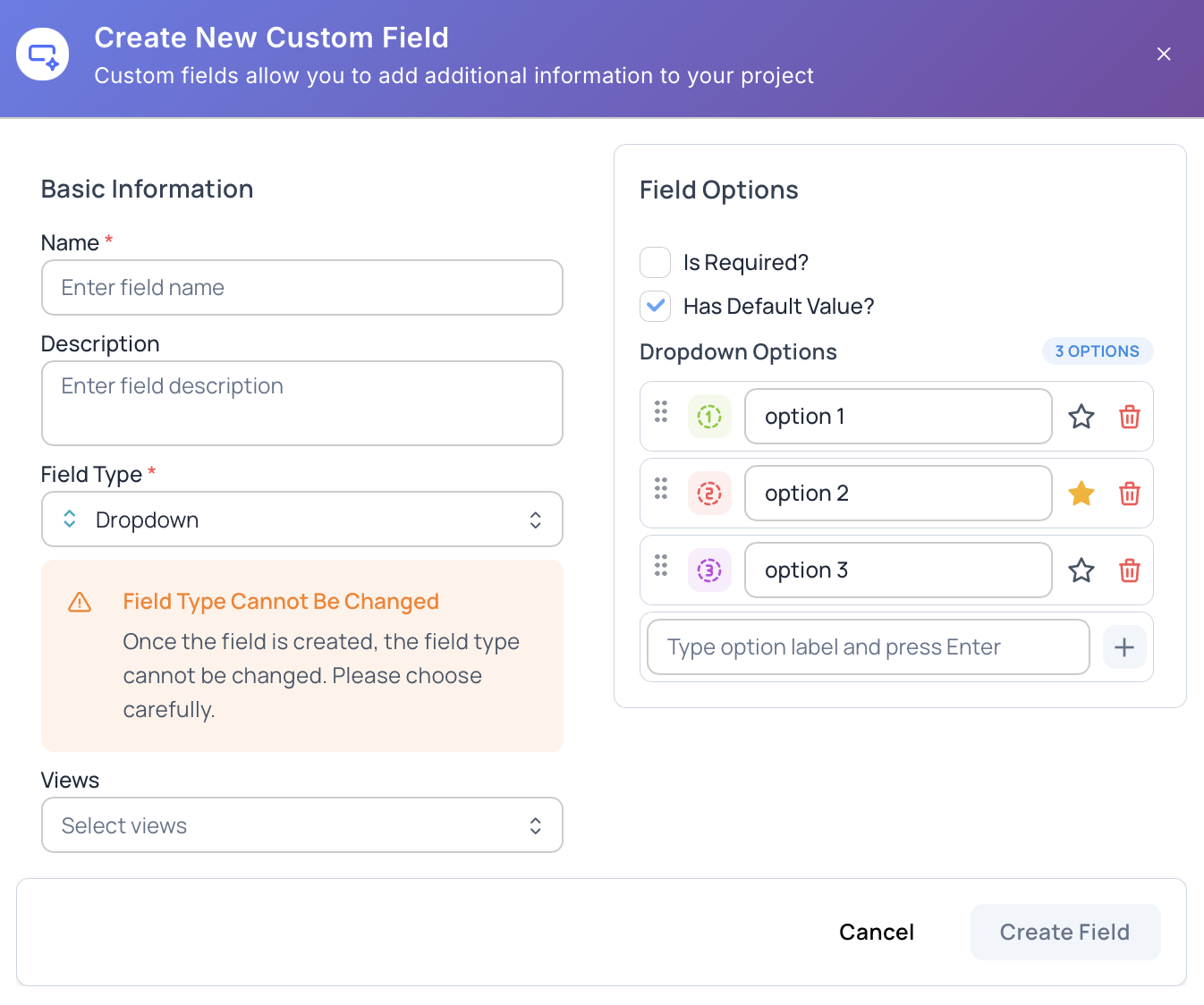Enable the Is Required checkbox

pos(655,262)
